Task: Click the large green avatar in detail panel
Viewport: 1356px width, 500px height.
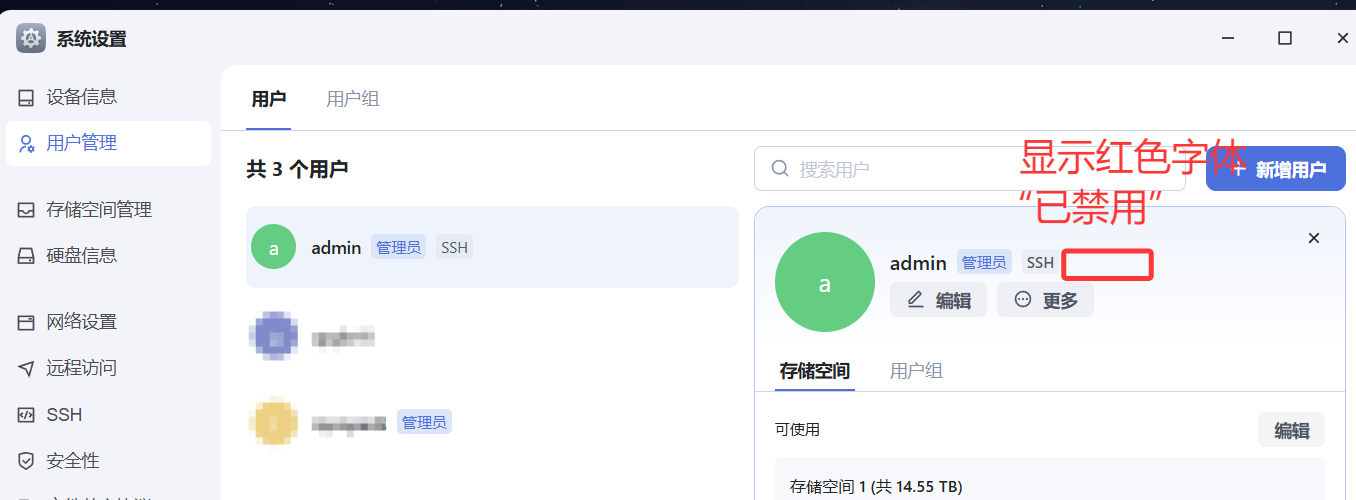Action: pos(825,282)
